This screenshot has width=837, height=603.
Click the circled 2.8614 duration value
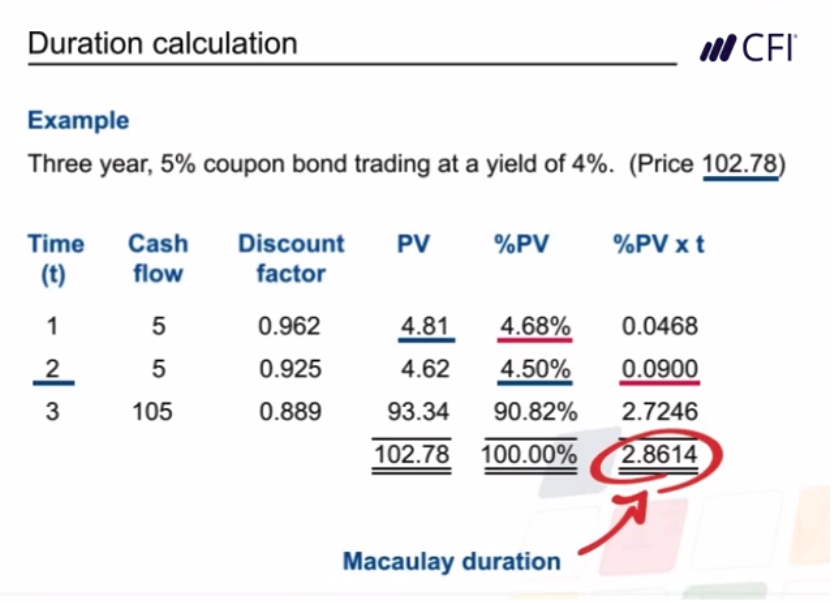(659, 455)
